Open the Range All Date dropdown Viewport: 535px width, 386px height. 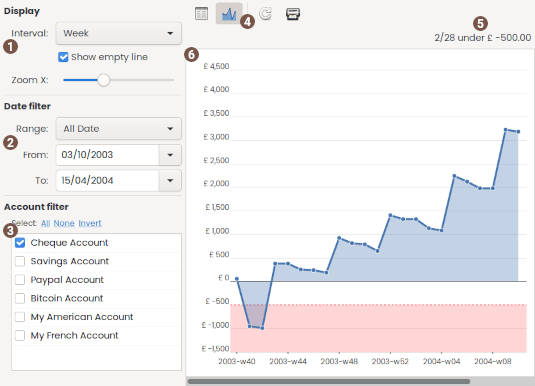coord(118,129)
